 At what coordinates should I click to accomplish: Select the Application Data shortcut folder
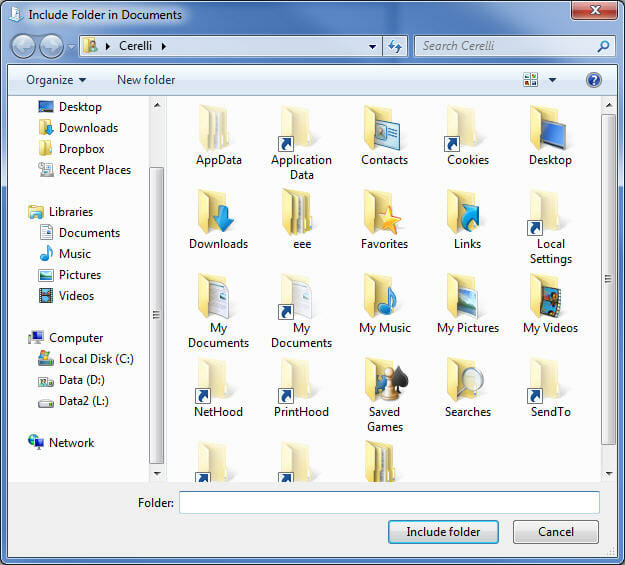[301, 143]
